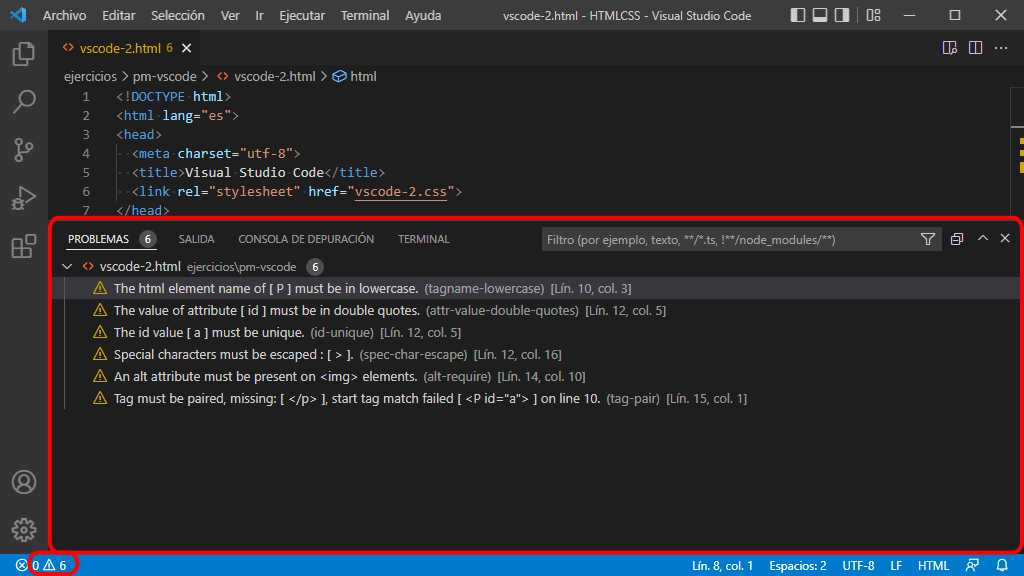Toggle primary side bar layout icon

797,15
